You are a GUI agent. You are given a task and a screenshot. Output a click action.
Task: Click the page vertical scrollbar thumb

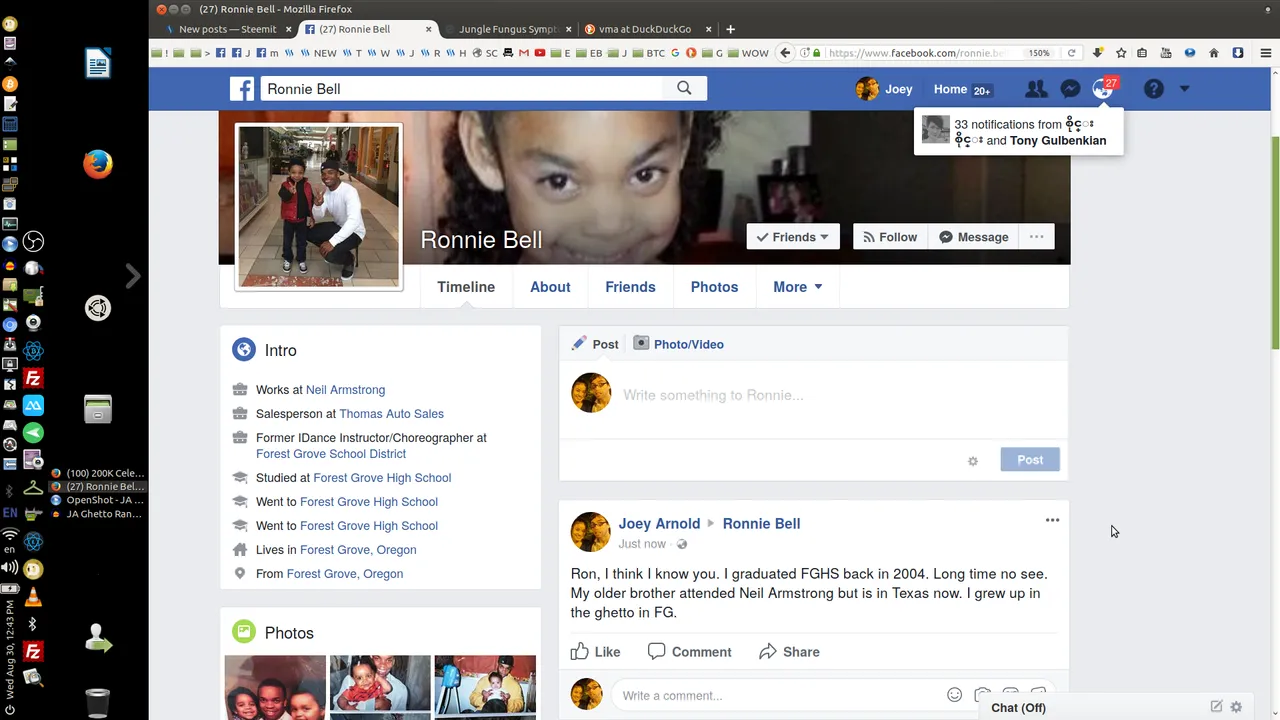(1275, 242)
